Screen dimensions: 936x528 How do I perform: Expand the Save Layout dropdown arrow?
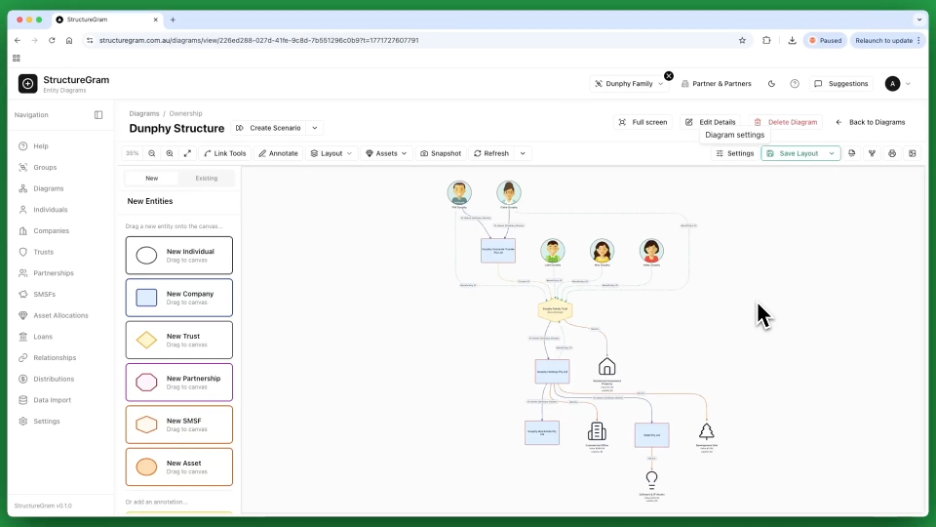click(x=832, y=153)
